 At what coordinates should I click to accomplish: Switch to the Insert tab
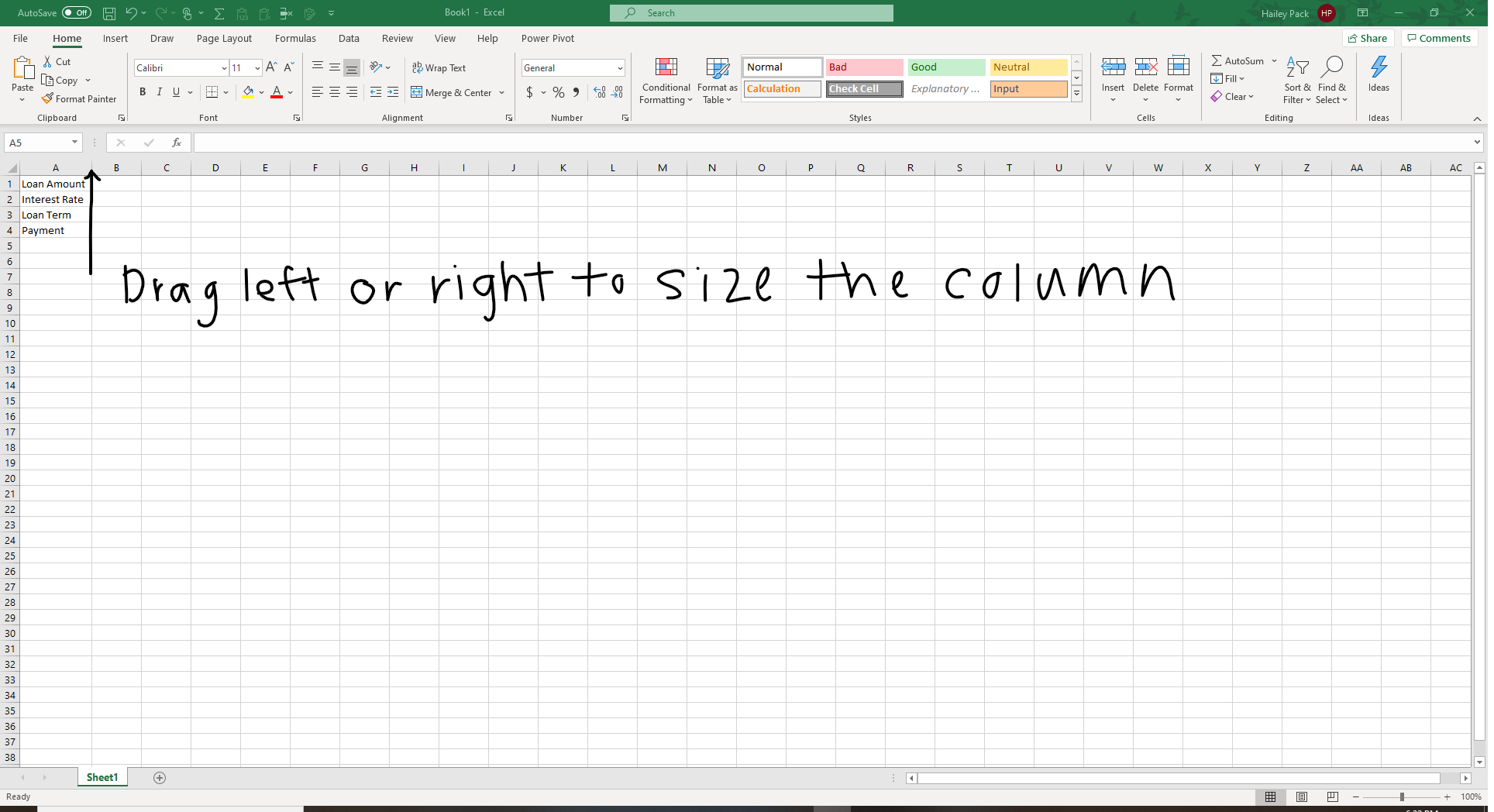[115, 38]
